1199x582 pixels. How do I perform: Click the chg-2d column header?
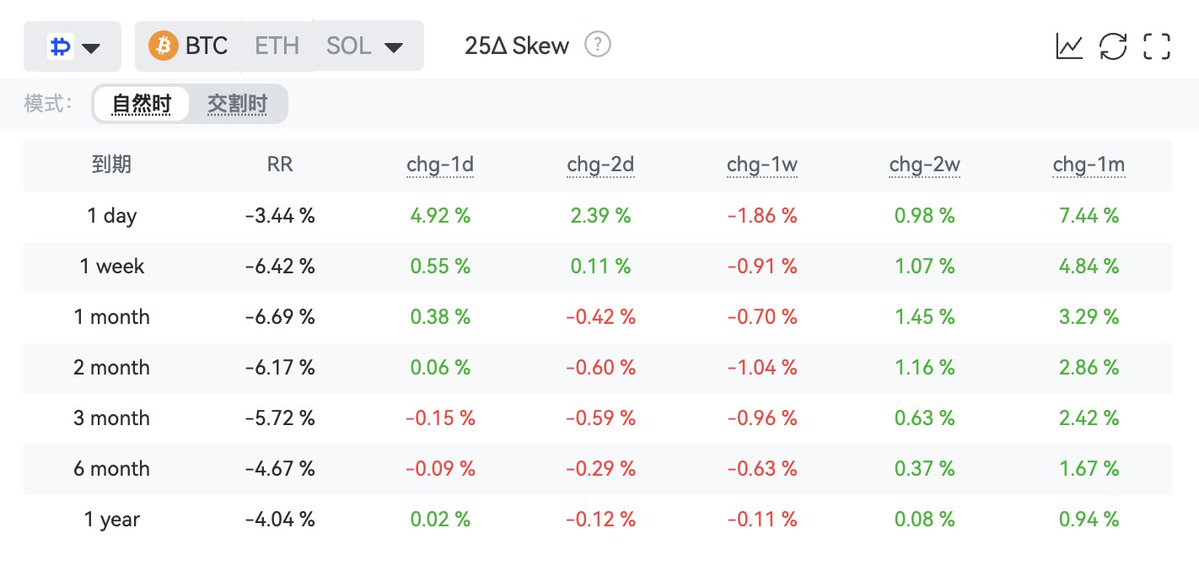point(600,165)
